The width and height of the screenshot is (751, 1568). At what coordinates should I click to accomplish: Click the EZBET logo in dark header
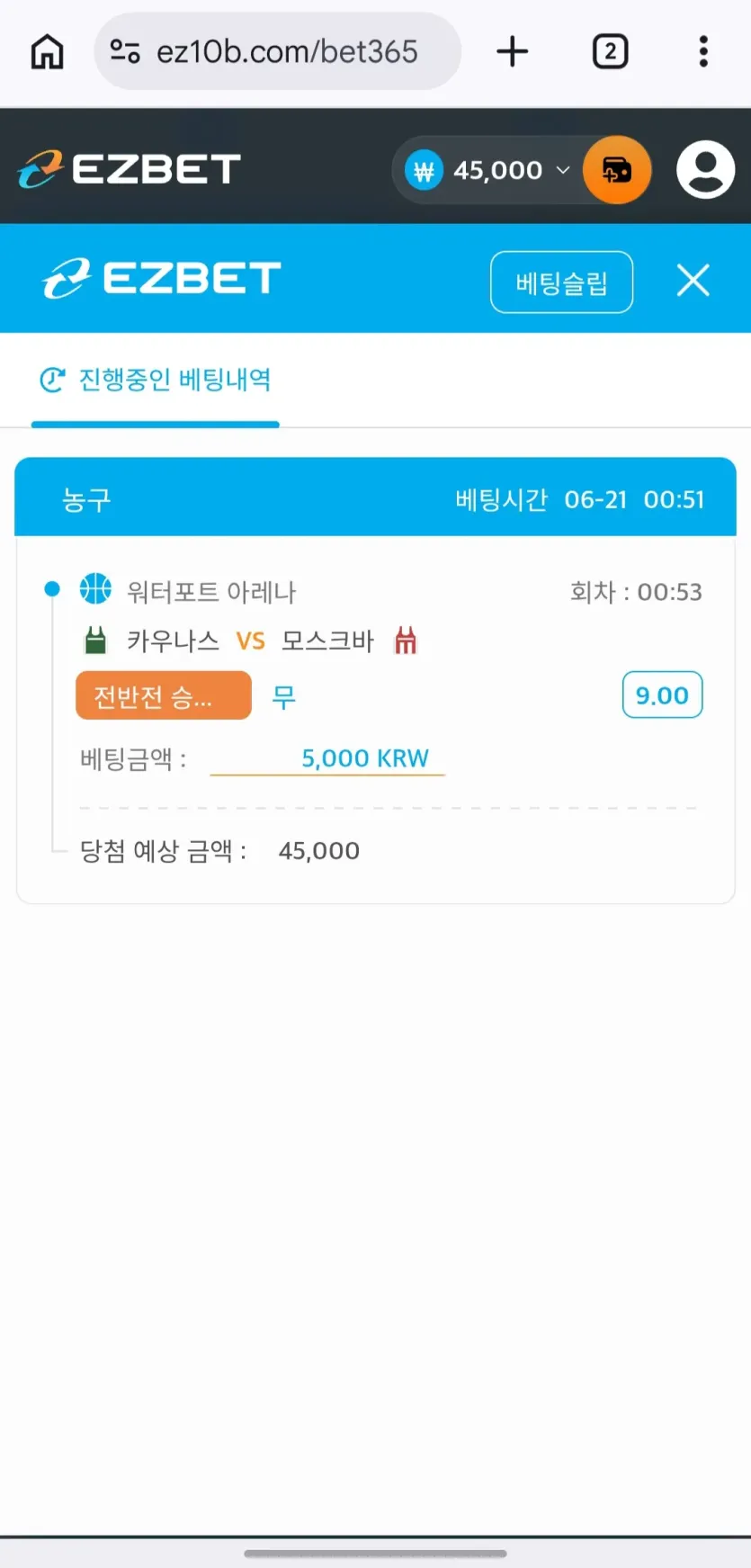coord(130,169)
